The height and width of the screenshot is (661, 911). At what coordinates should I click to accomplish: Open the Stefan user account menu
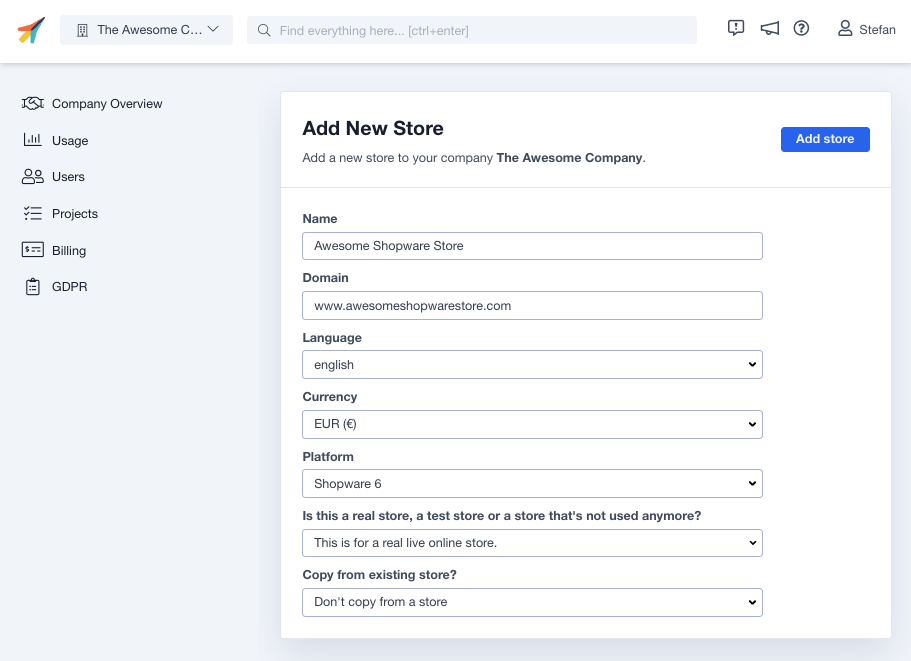pos(867,30)
